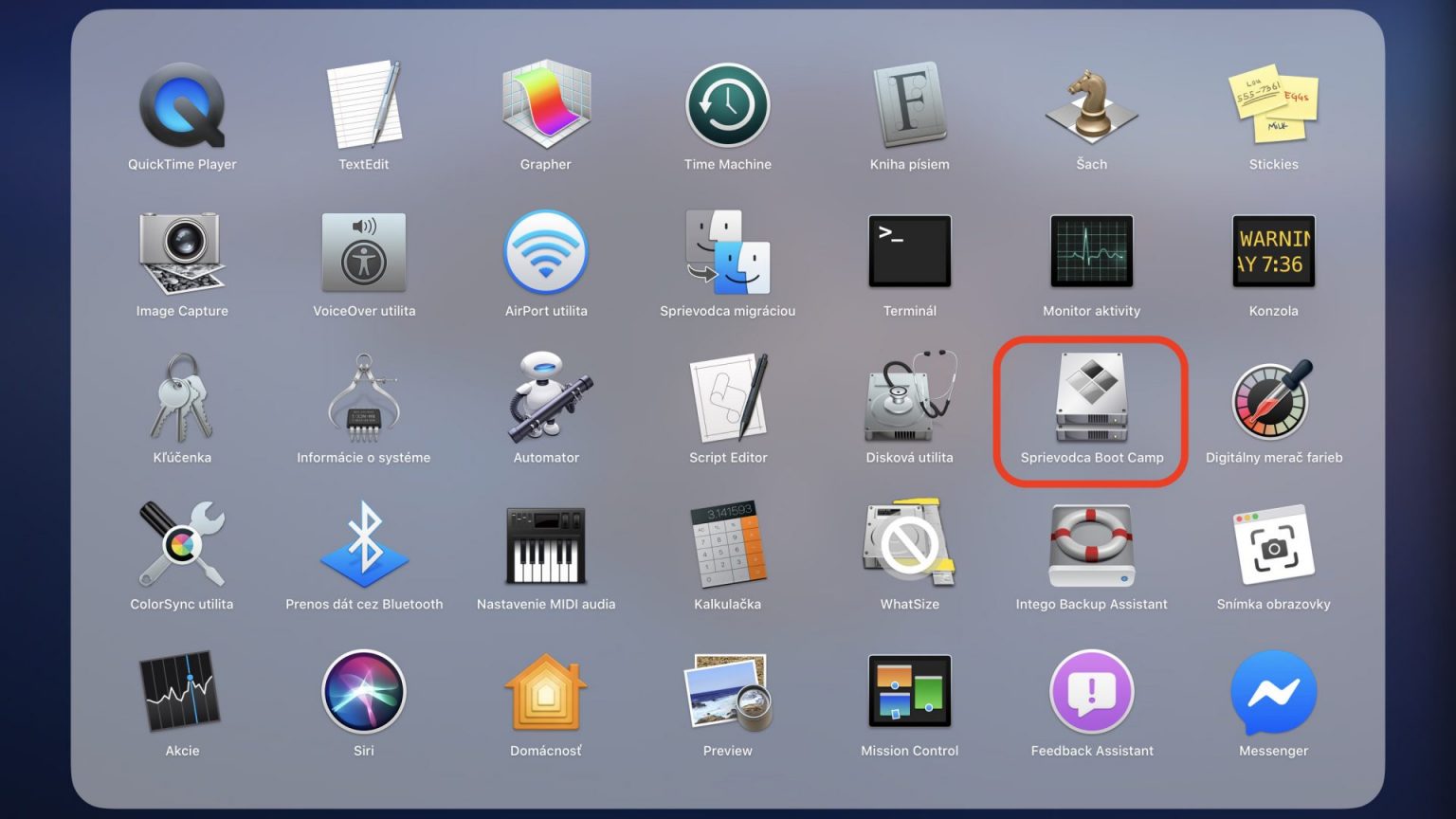This screenshot has height=819, width=1456.
Task: Open Kľúčenka keychain app
Action: (182, 398)
